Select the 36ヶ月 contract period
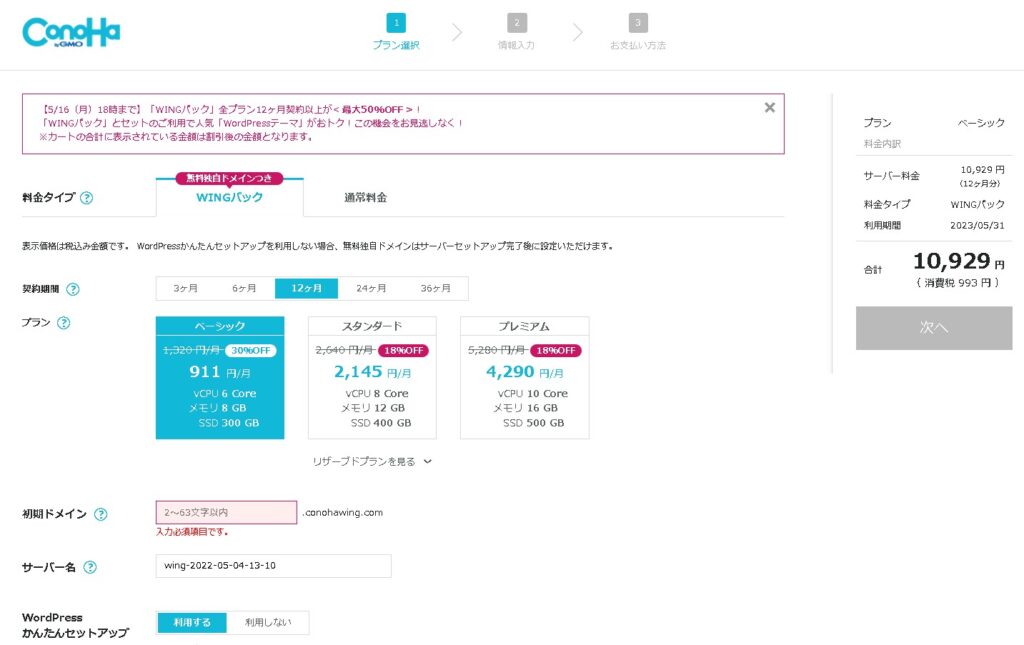Image resolution: width=1024 pixels, height=645 pixels. [435, 288]
